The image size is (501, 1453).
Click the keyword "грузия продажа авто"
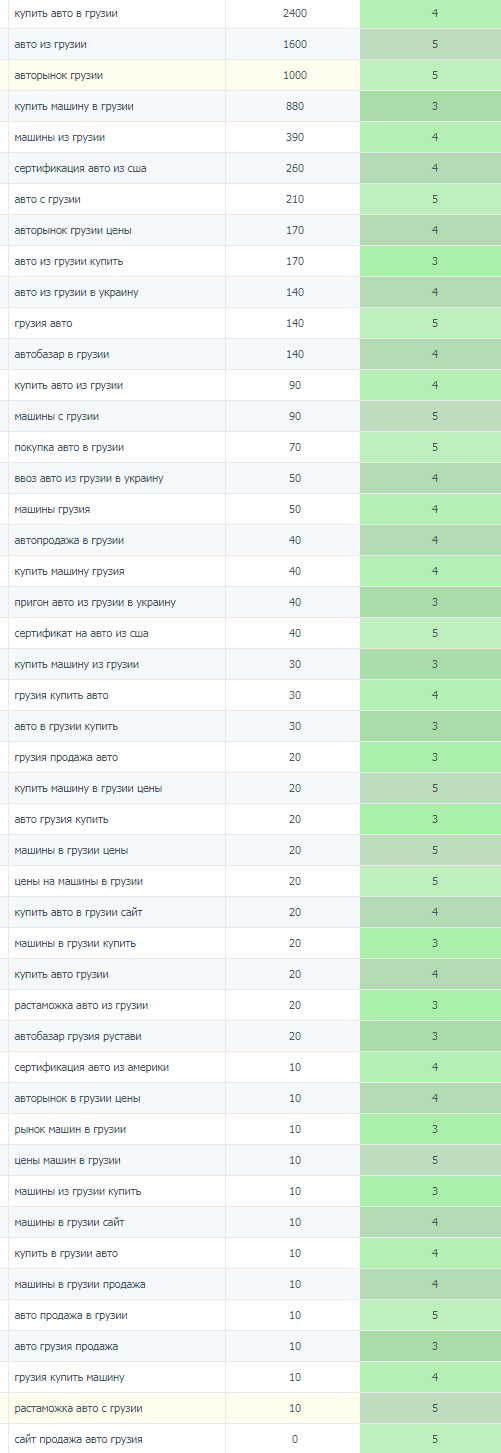tap(66, 757)
